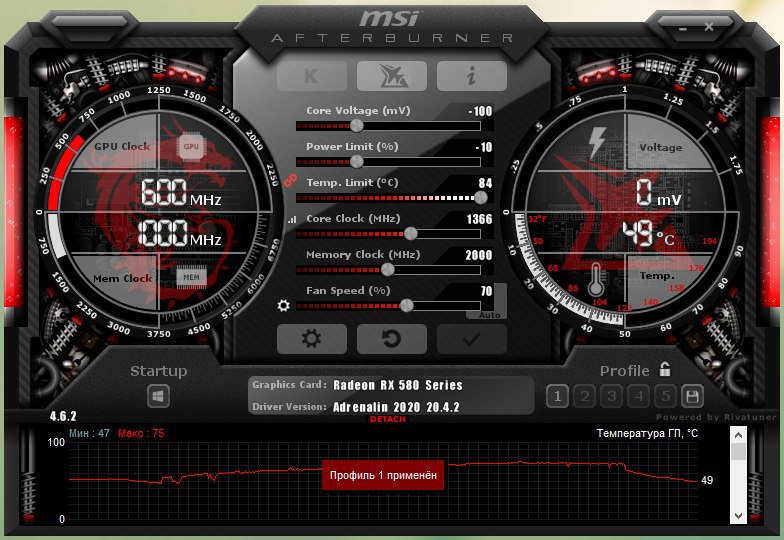Click the 49 °C temperature readout
The image size is (784, 540).
click(648, 234)
